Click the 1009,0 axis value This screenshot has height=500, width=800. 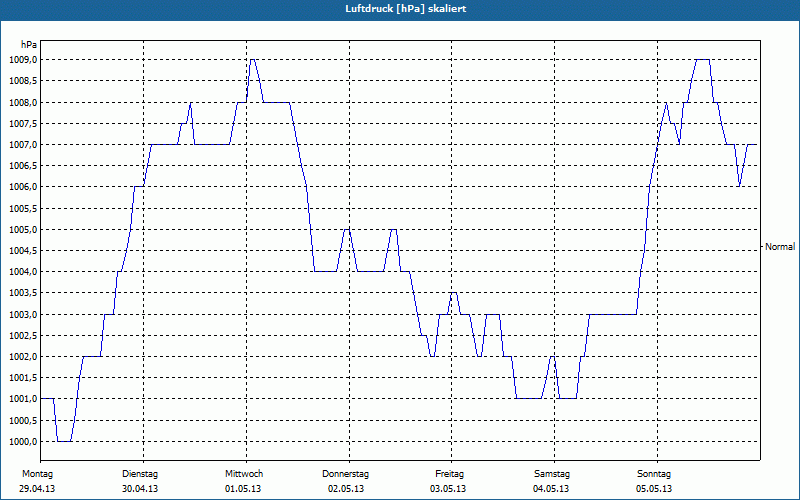coord(23,60)
